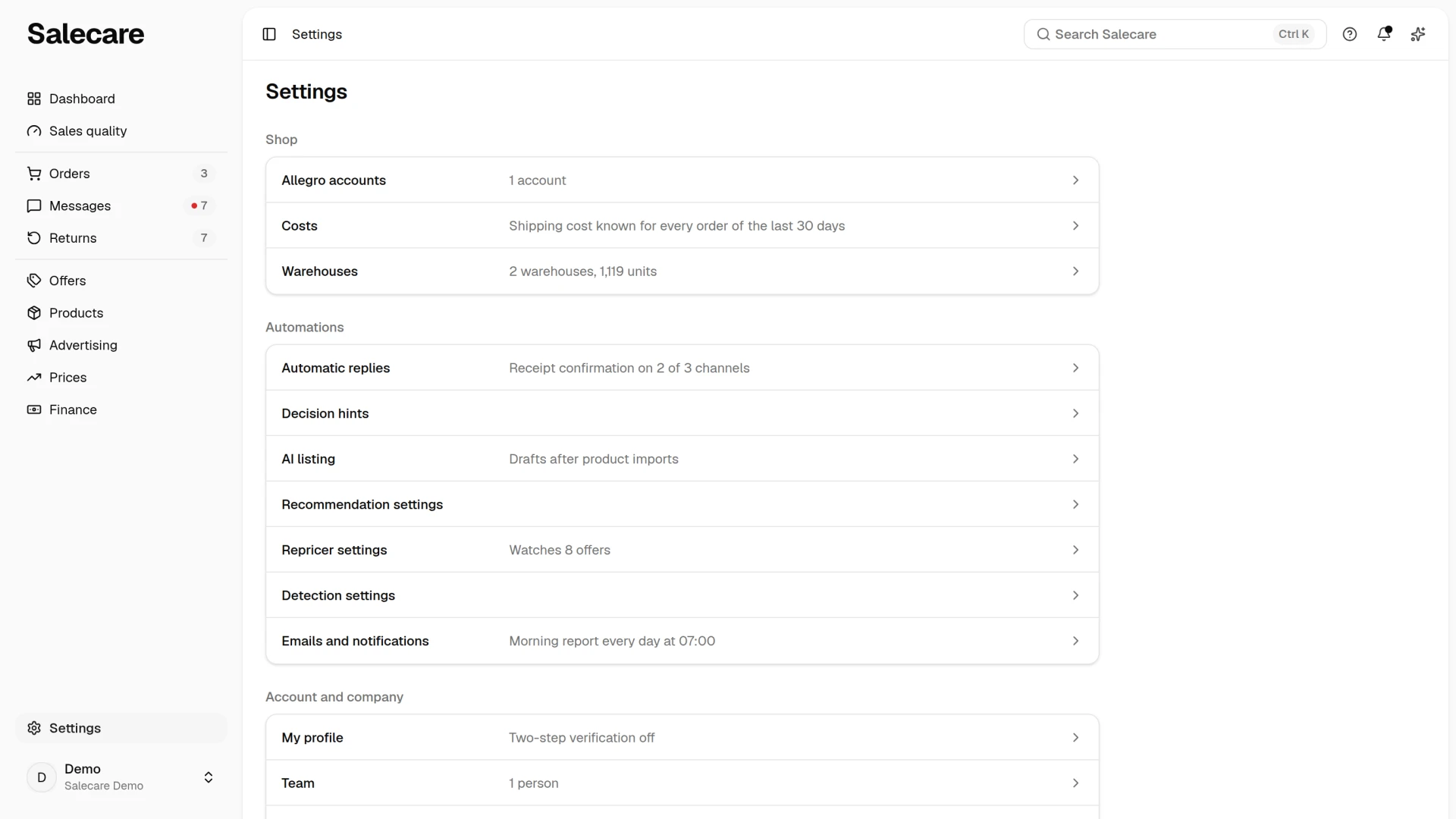Click "Watches 8 offers" text
1456x819 pixels.
(560, 550)
